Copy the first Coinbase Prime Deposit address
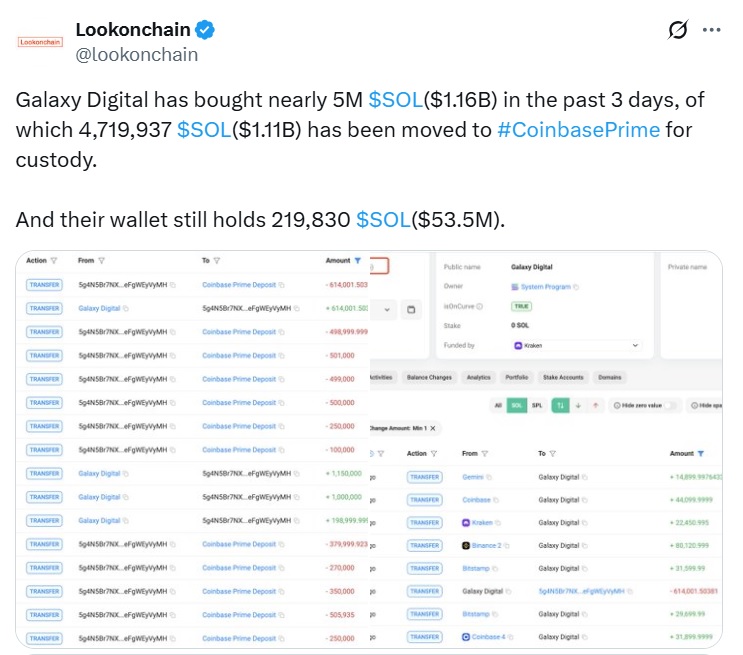Viewport: 743px width, 655px height. pos(281,285)
